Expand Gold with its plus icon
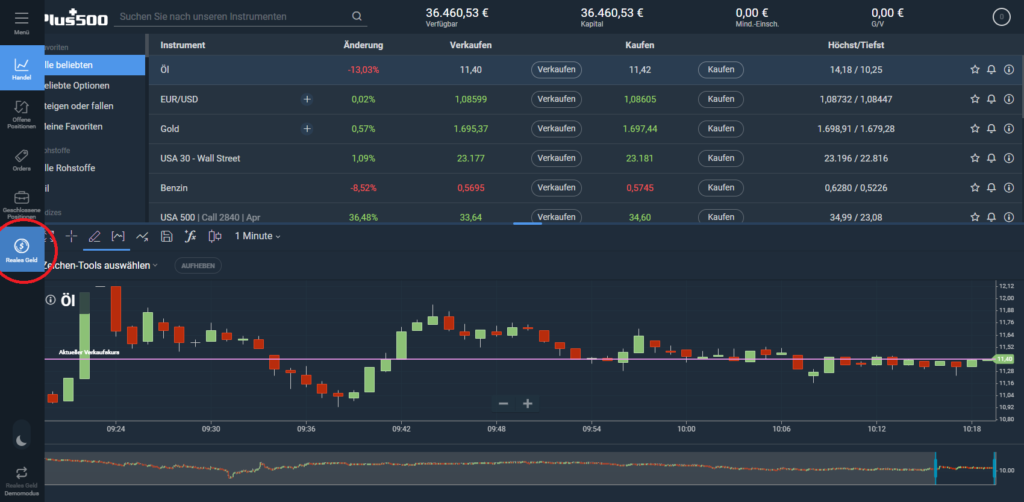This screenshot has width=1024, height=502. (x=307, y=129)
